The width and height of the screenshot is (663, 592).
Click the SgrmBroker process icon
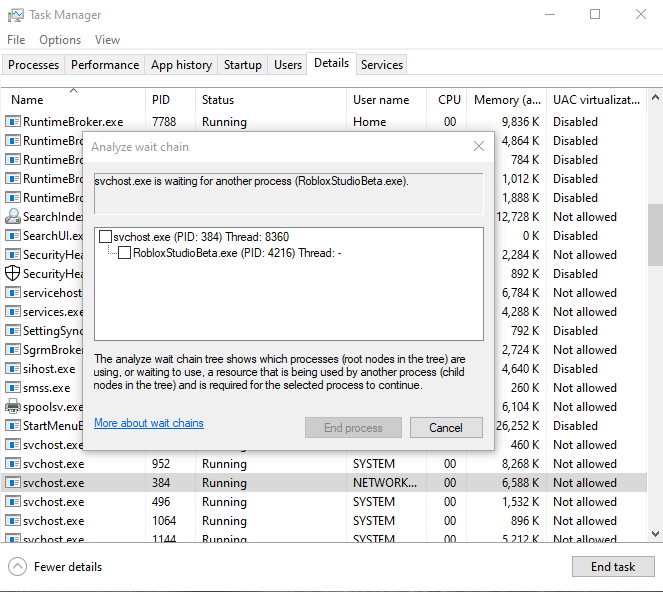tap(13, 350)
